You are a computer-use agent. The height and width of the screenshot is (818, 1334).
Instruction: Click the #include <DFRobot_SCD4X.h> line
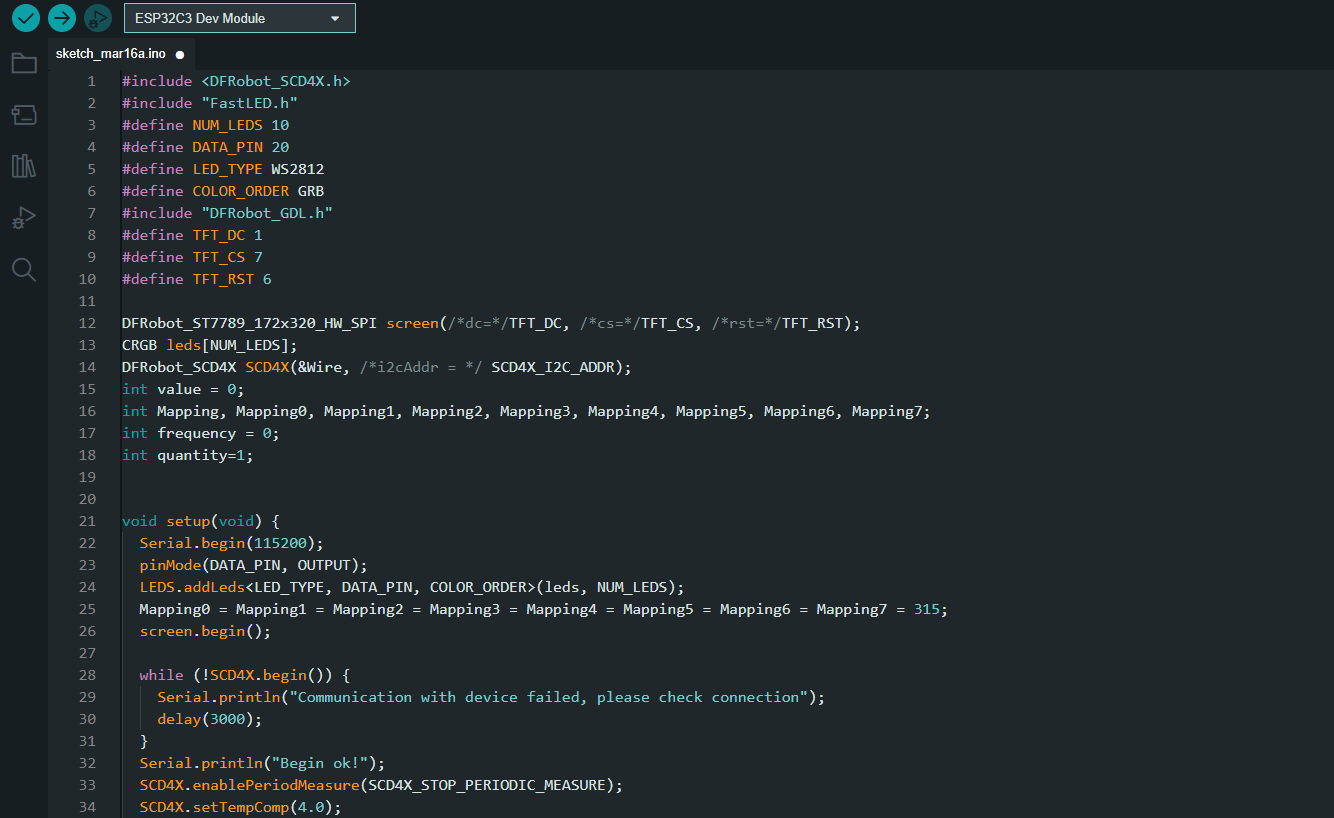[236, 81]
